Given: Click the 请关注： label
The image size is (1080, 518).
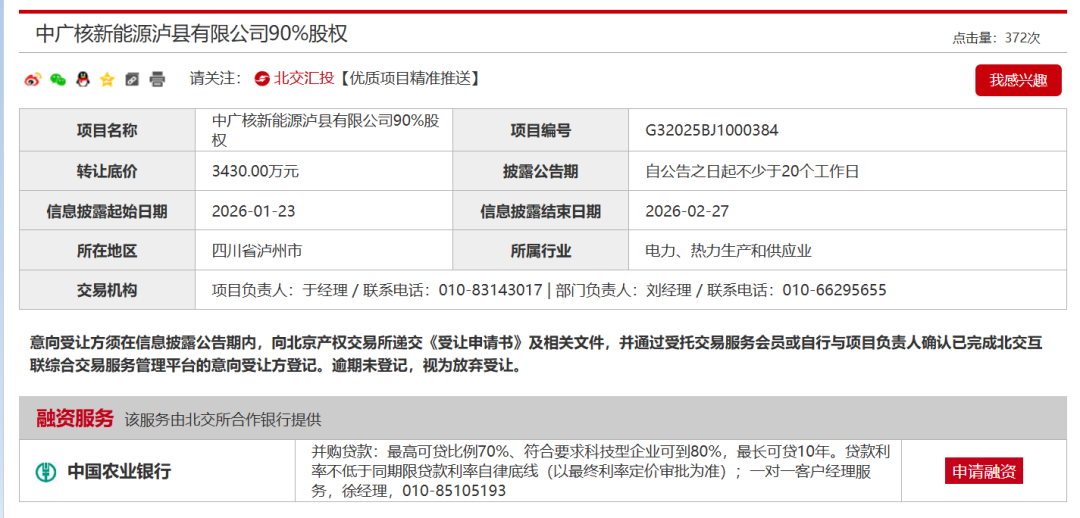Looking at the screenshot, I should click(x=216, y=79).
